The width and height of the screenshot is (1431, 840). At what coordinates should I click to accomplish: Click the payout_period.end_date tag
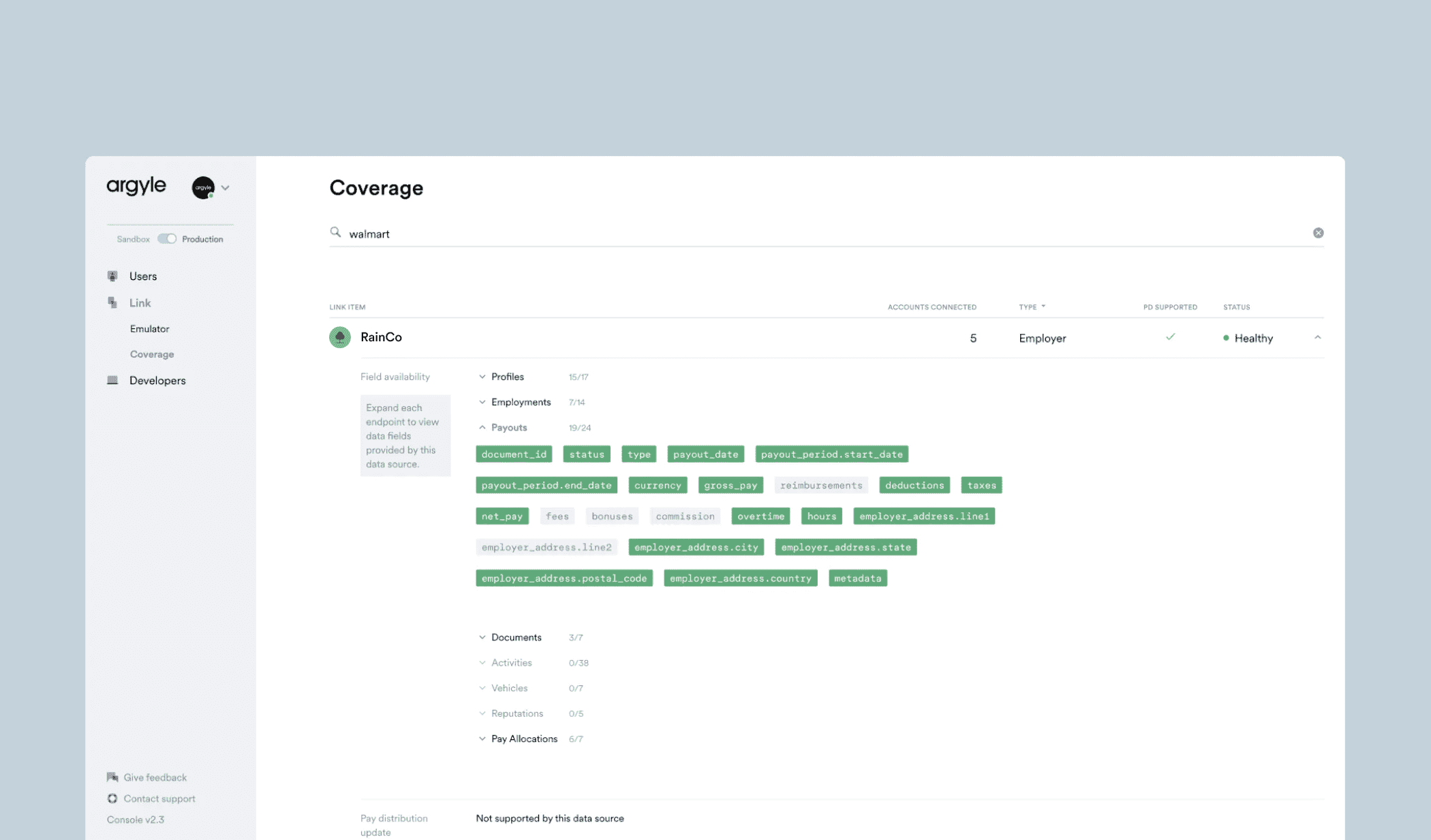click(547, 485)
